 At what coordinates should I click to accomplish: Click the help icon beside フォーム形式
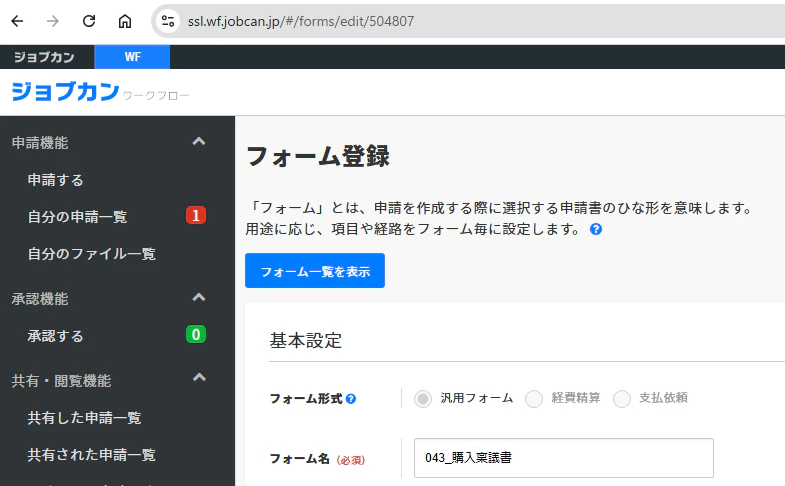[x=351, y=399]
